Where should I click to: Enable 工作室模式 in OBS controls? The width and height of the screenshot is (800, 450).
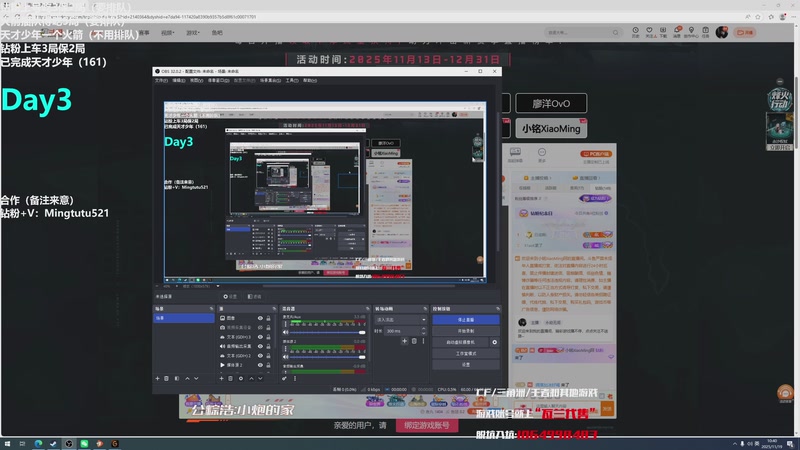pyautogui.click(x=465, y=354)
